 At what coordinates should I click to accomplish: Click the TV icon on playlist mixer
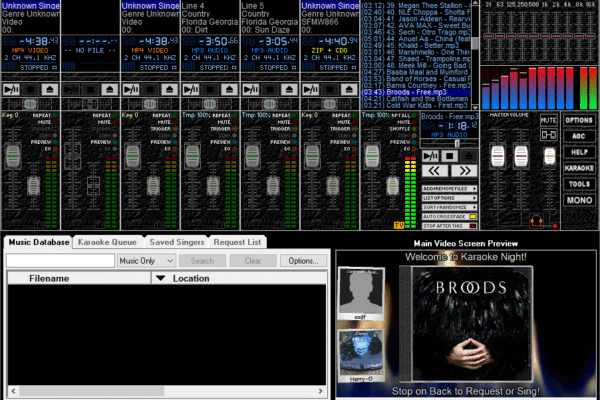(400, 226)
